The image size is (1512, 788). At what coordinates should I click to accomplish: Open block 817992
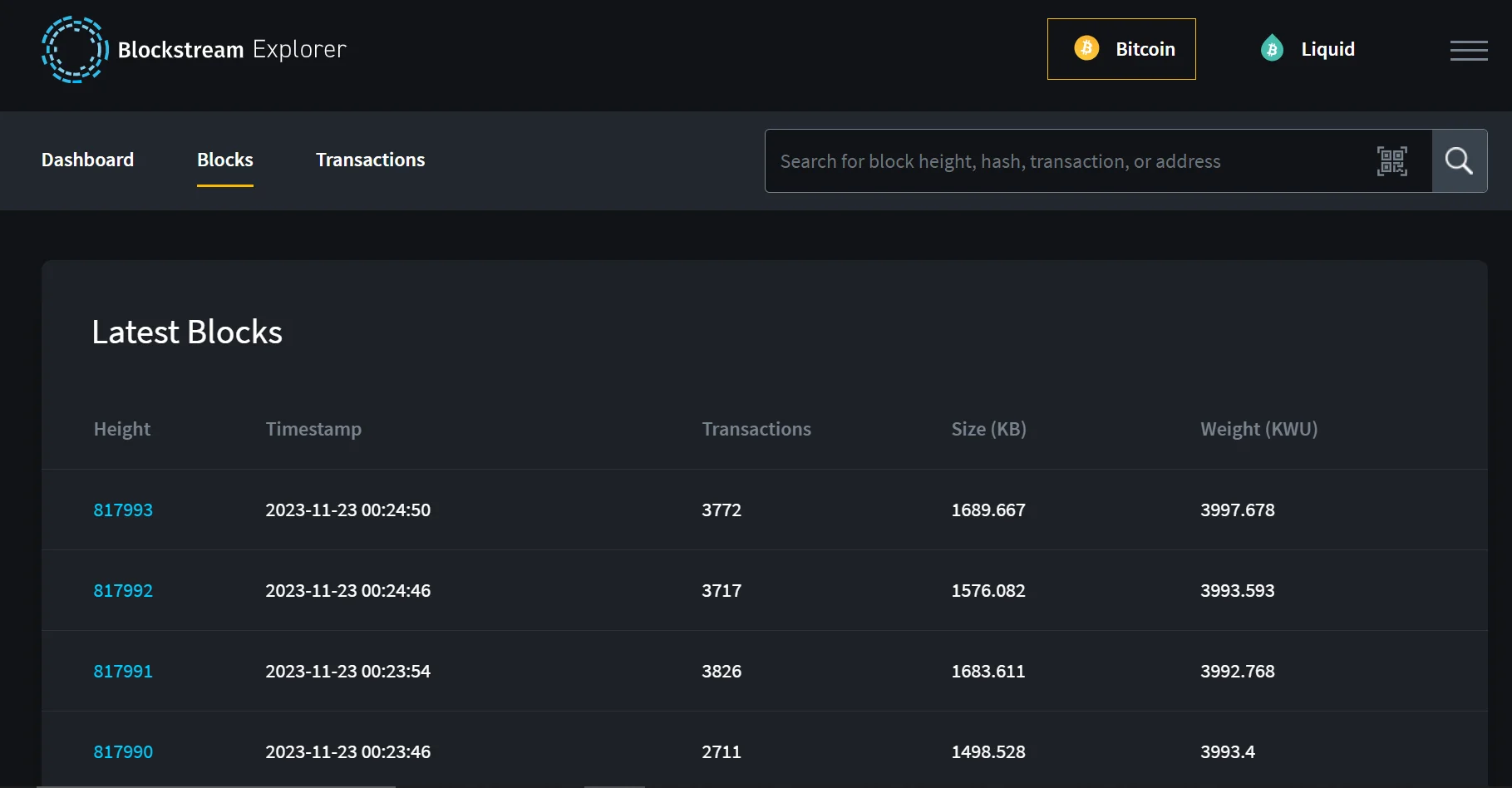pos(123,591)
